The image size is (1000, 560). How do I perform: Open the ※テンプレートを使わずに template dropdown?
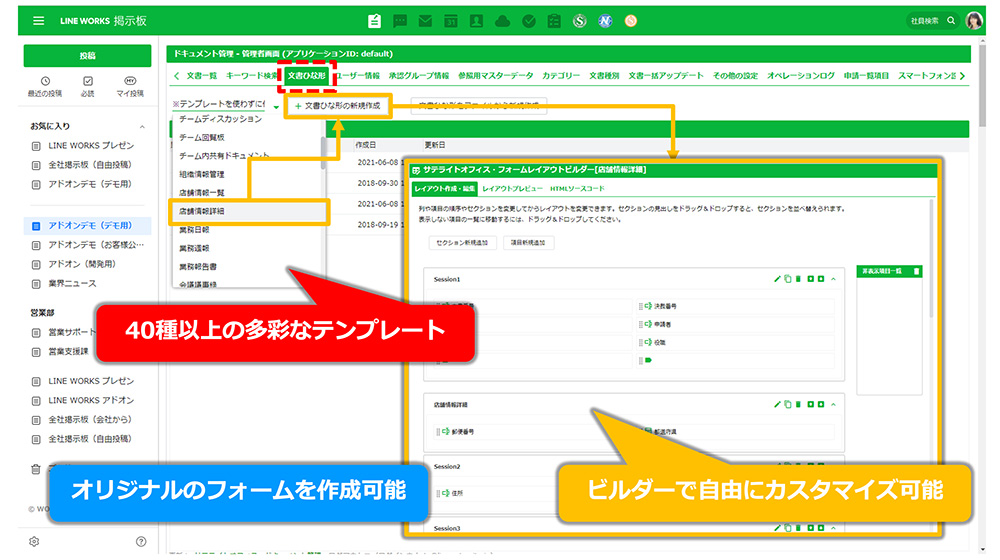click(226, 105)
